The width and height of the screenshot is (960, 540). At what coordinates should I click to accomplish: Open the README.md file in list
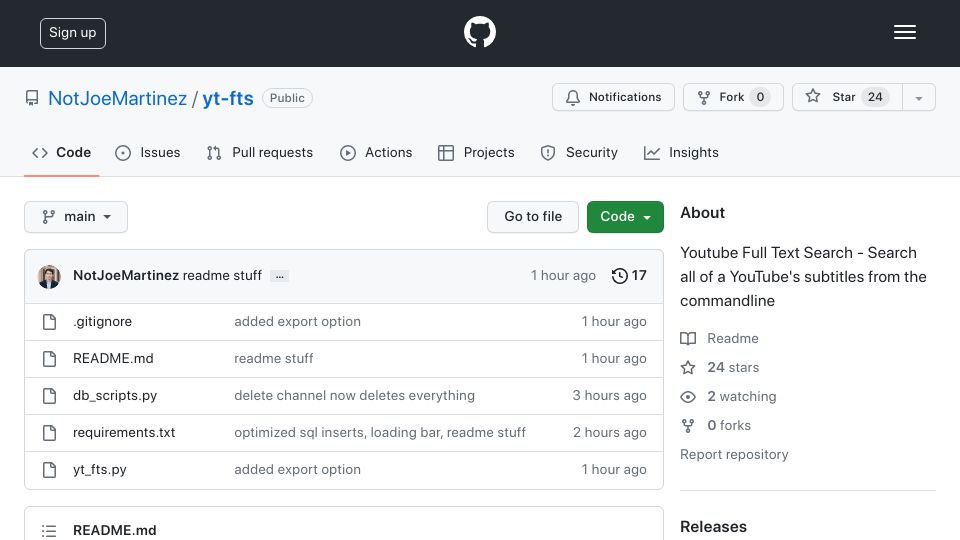(x=113, y=359)
